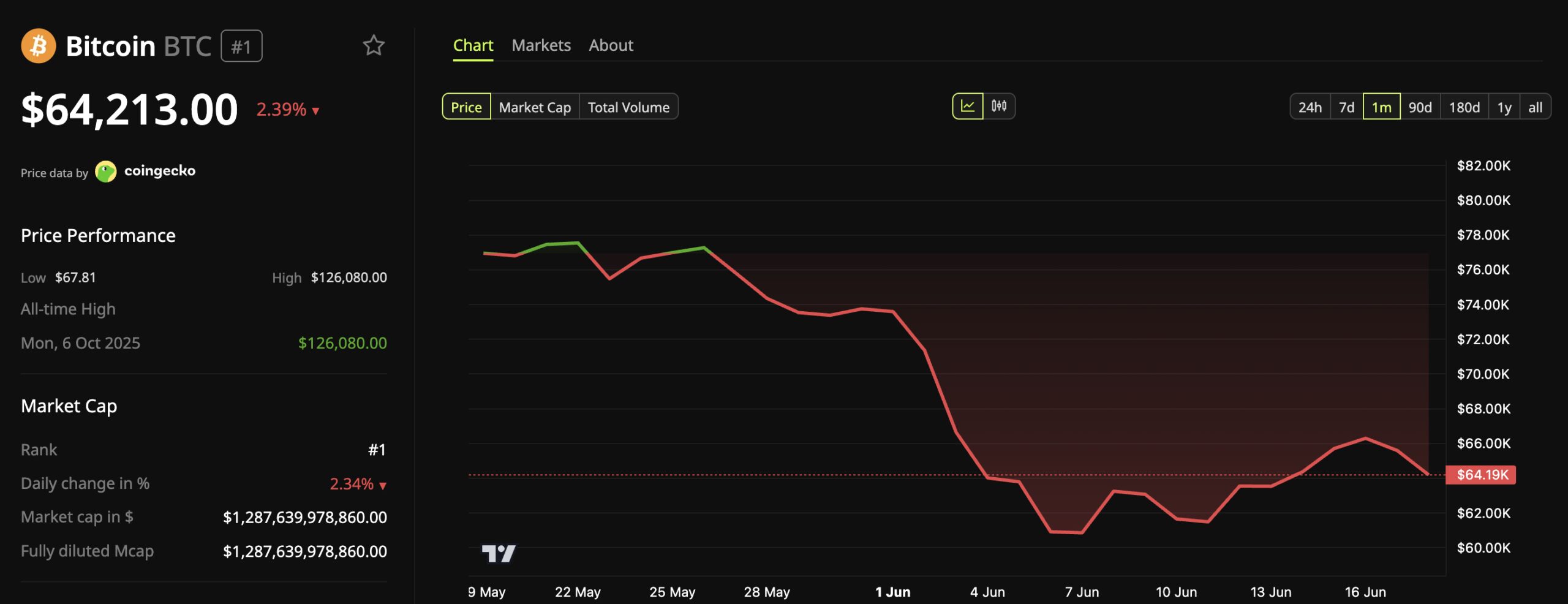Select the Price data toggle
The image size is (1568, 604).
[x=466, y=107]
